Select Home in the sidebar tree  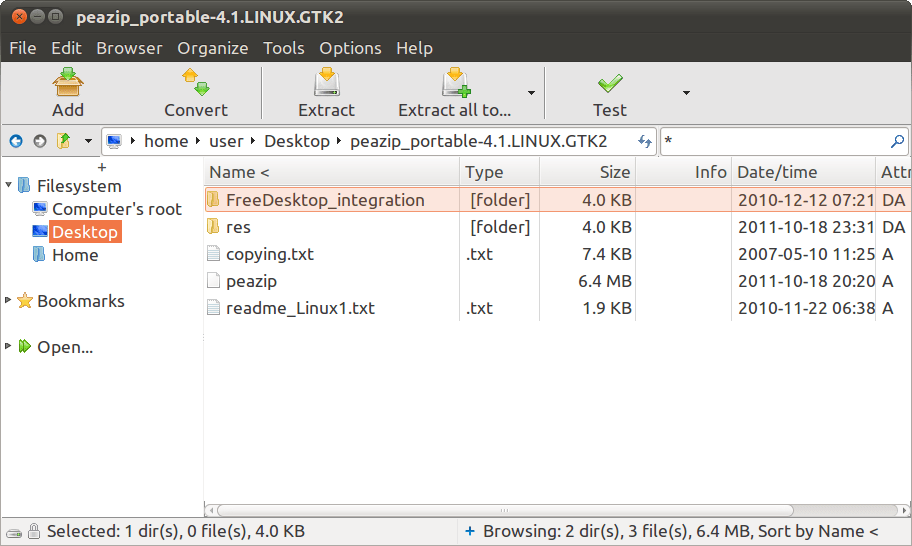[x=75, y=255]
